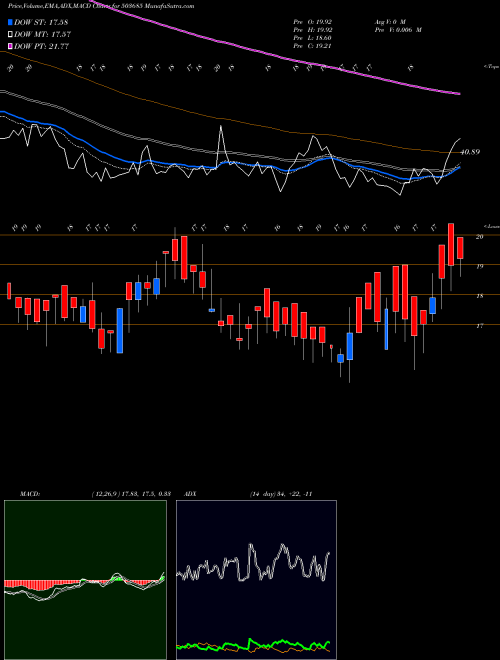Click the price axis label 18
The height and width of the screenshot is (660, 500).
pos(479,296)
